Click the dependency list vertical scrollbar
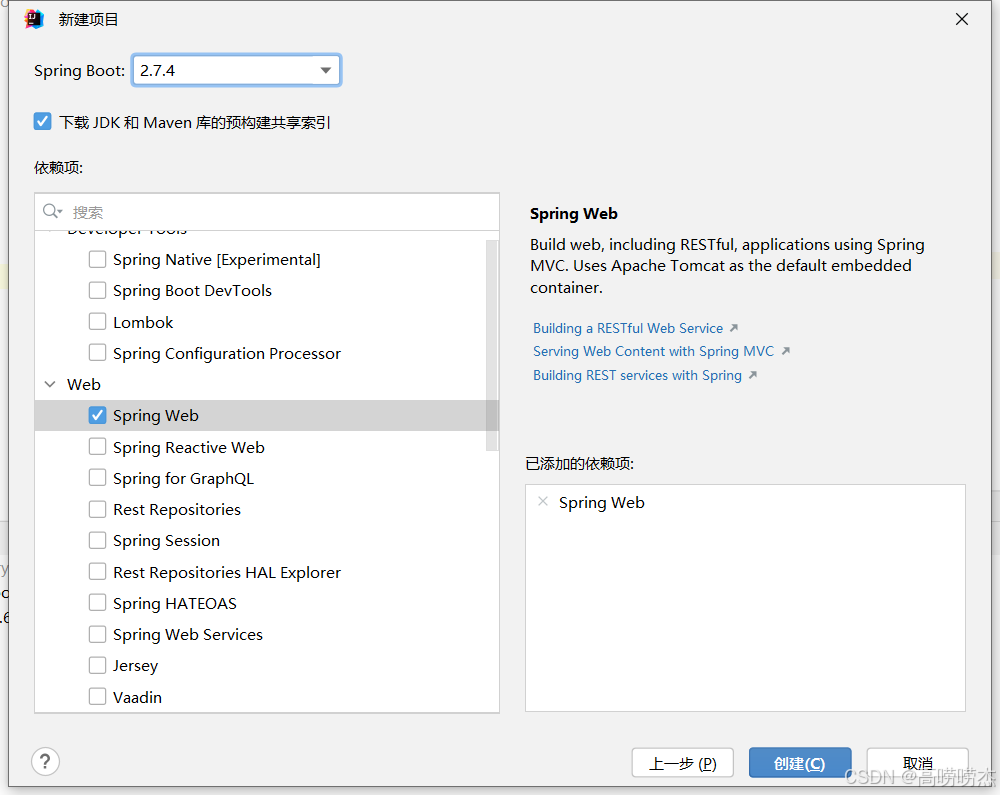 [x=492, y=345]
